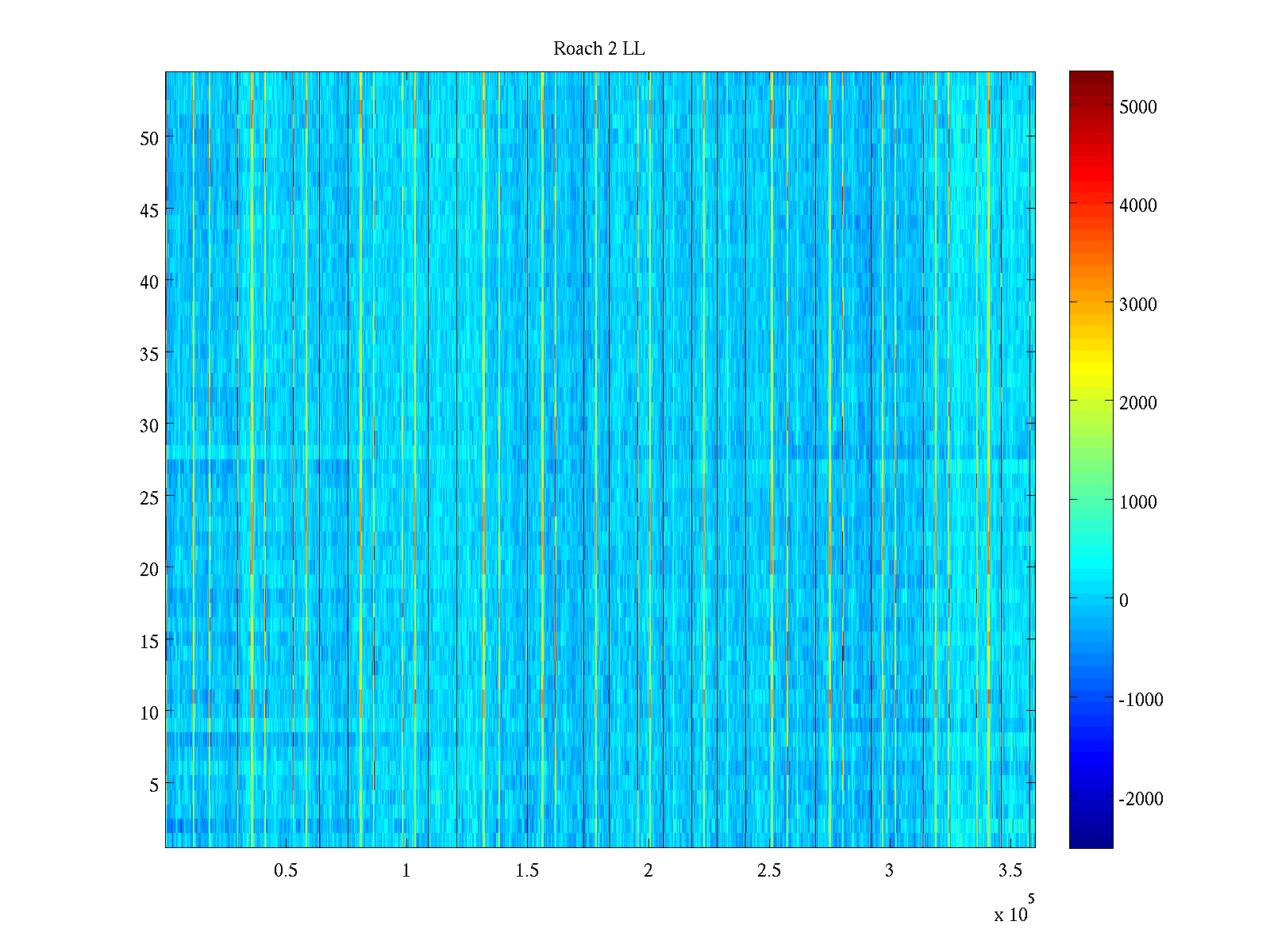This screenshot has height=952, width=1270.
Task: Pick the y-axis tick label 30
Action: (x=149, y=425)
